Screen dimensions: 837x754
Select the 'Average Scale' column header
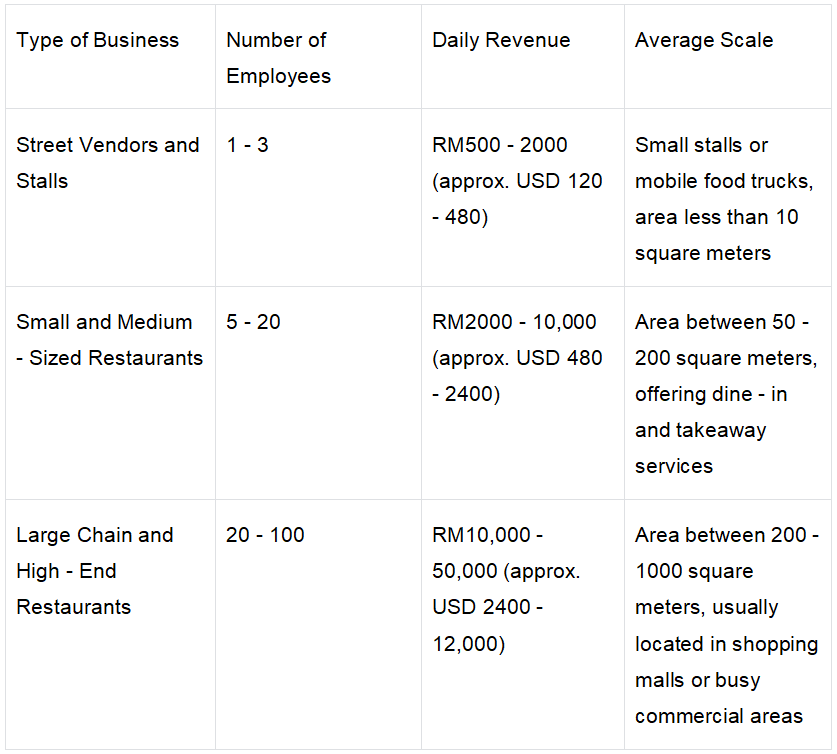(x=704, y=41)
